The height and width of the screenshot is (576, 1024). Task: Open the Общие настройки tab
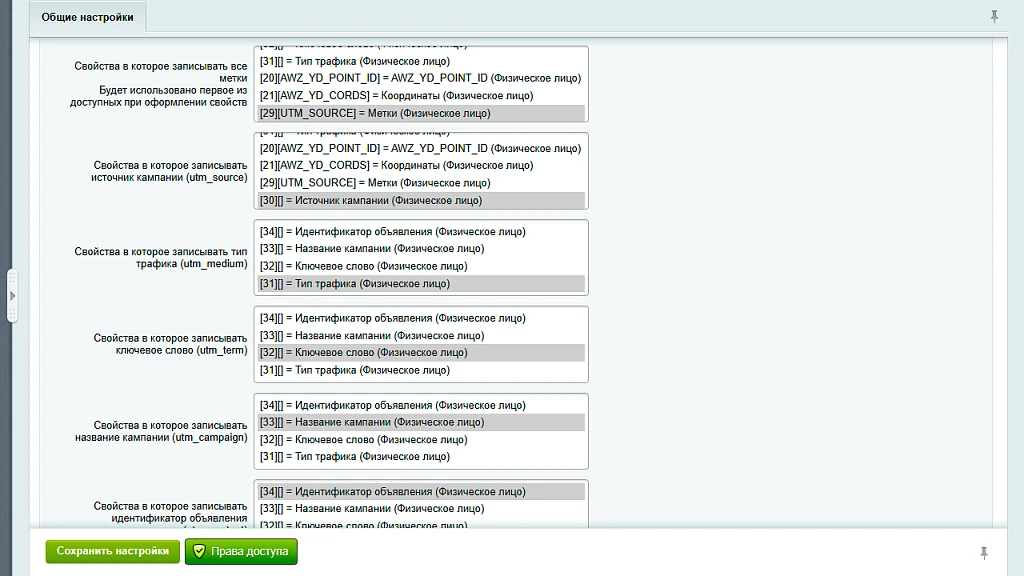[x=88, y=17]
